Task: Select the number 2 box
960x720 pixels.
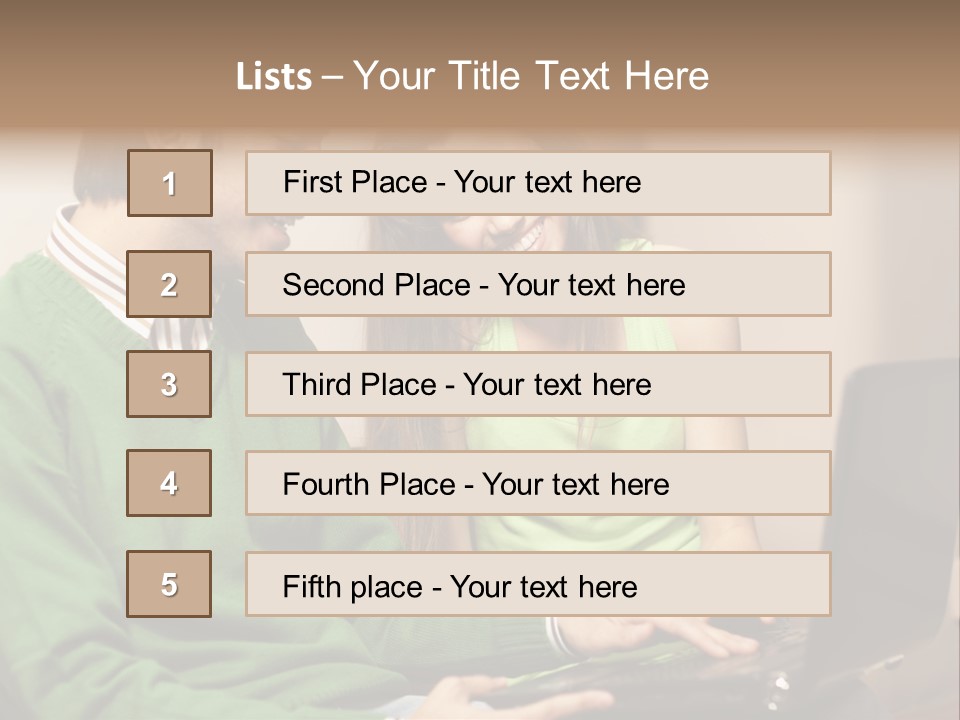Action: (x=169, y=284)
